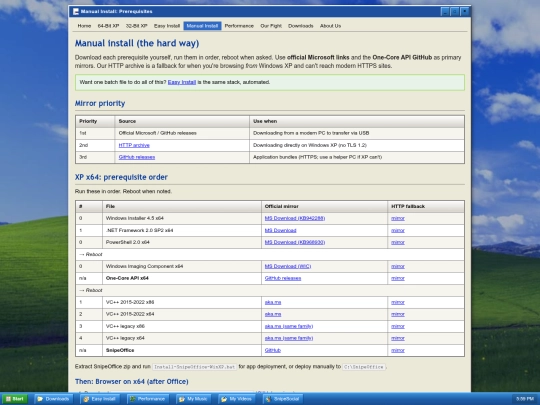Click the Install-SnipeOffice-WinXP.bat code text
Viewport: 540px width, 405px height.
[195, 367]
